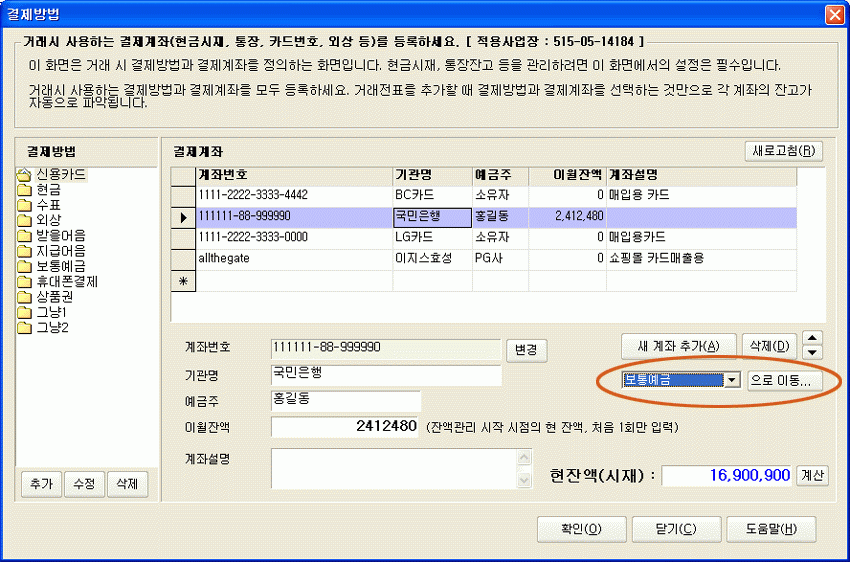Click the BC카드 institution cell
Viewport: 850px width, 562px height.
(x=433, y=196)
